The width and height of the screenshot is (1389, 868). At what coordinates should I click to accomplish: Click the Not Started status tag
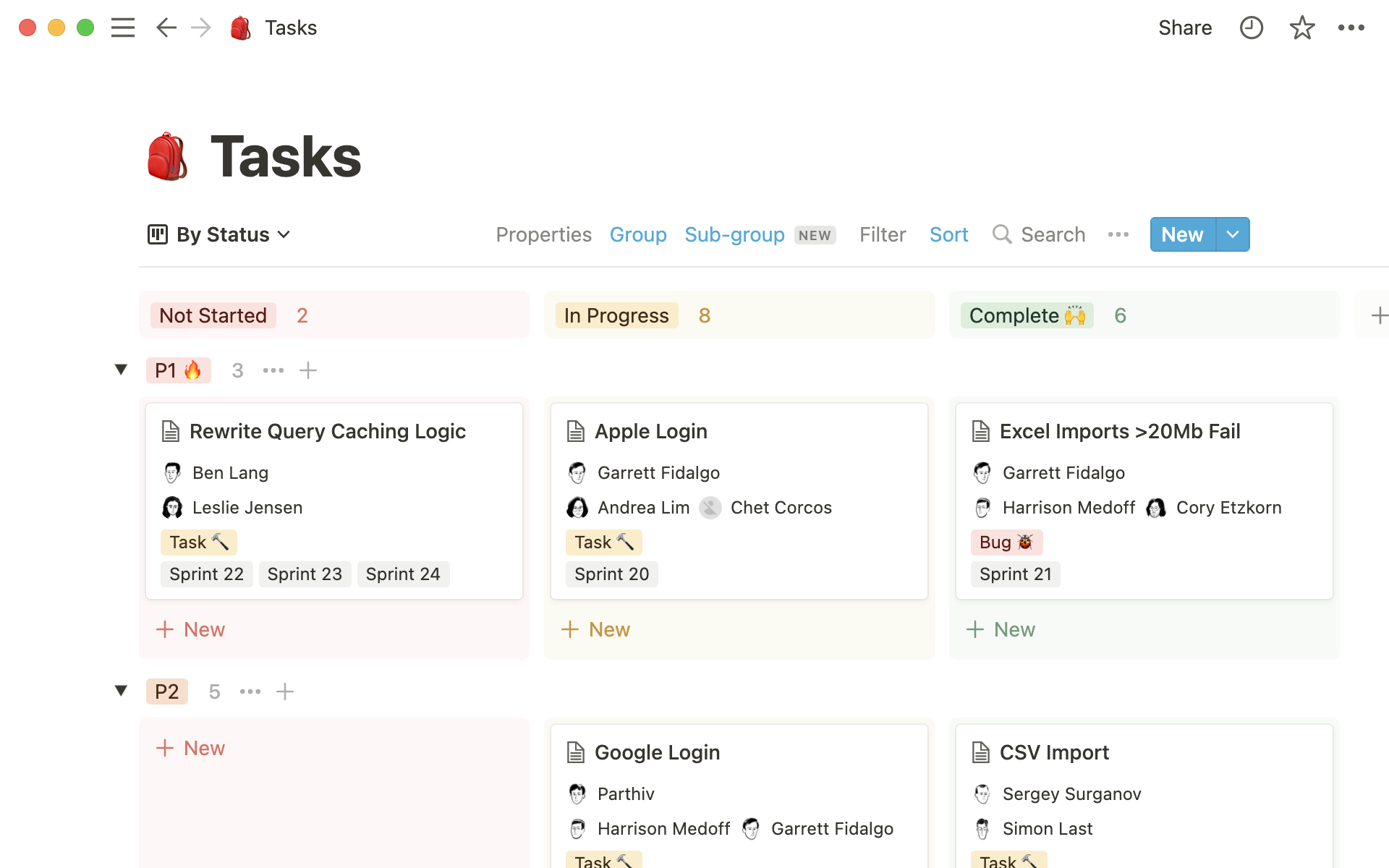click(213, 315)
